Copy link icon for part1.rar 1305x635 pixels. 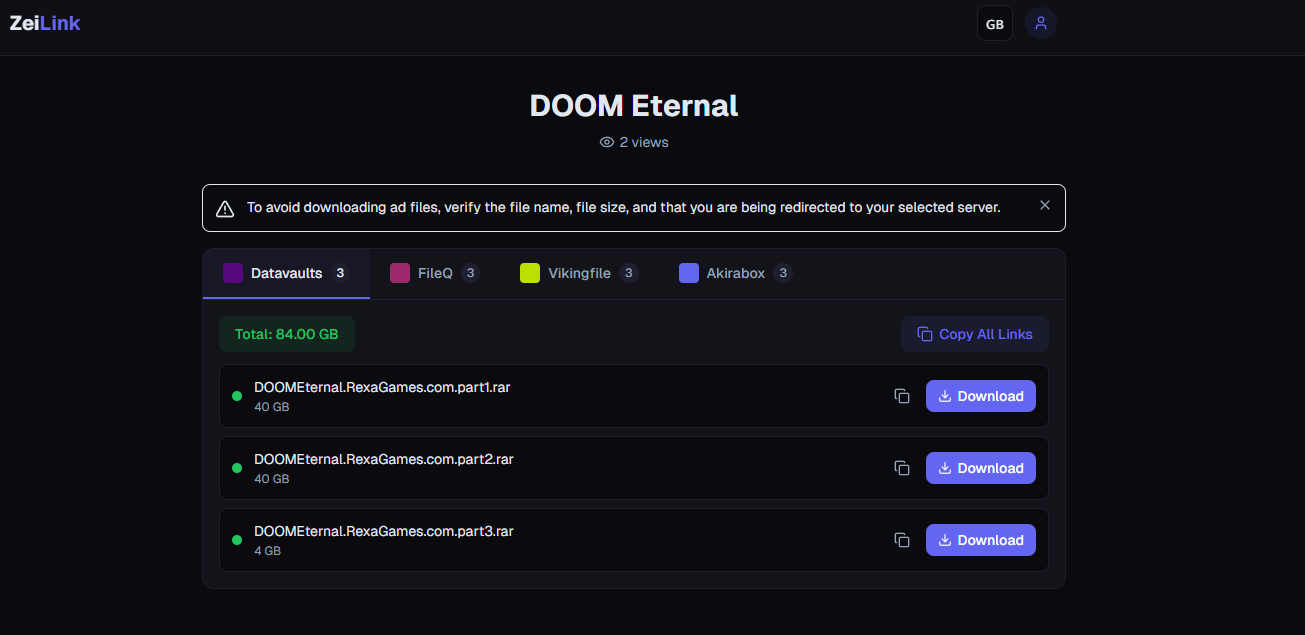tap(902, 396)
